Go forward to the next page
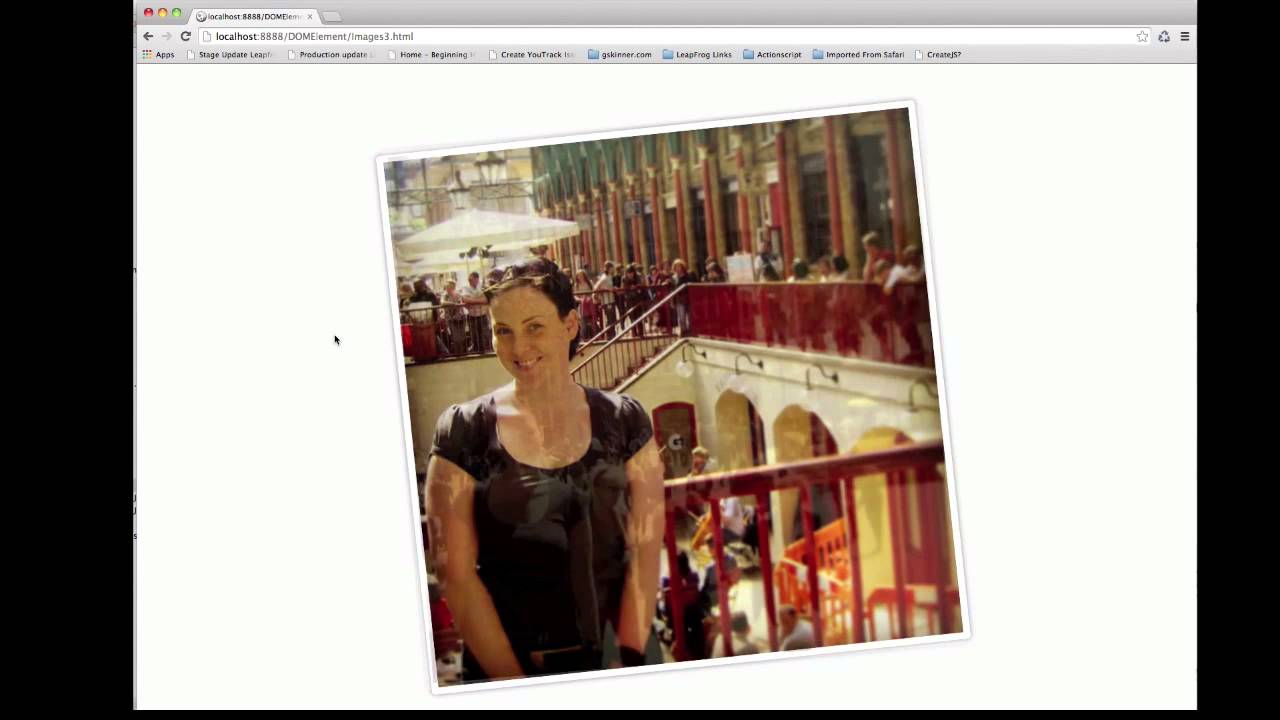This screenshot has width=1280, height=720. click(166, 36)
